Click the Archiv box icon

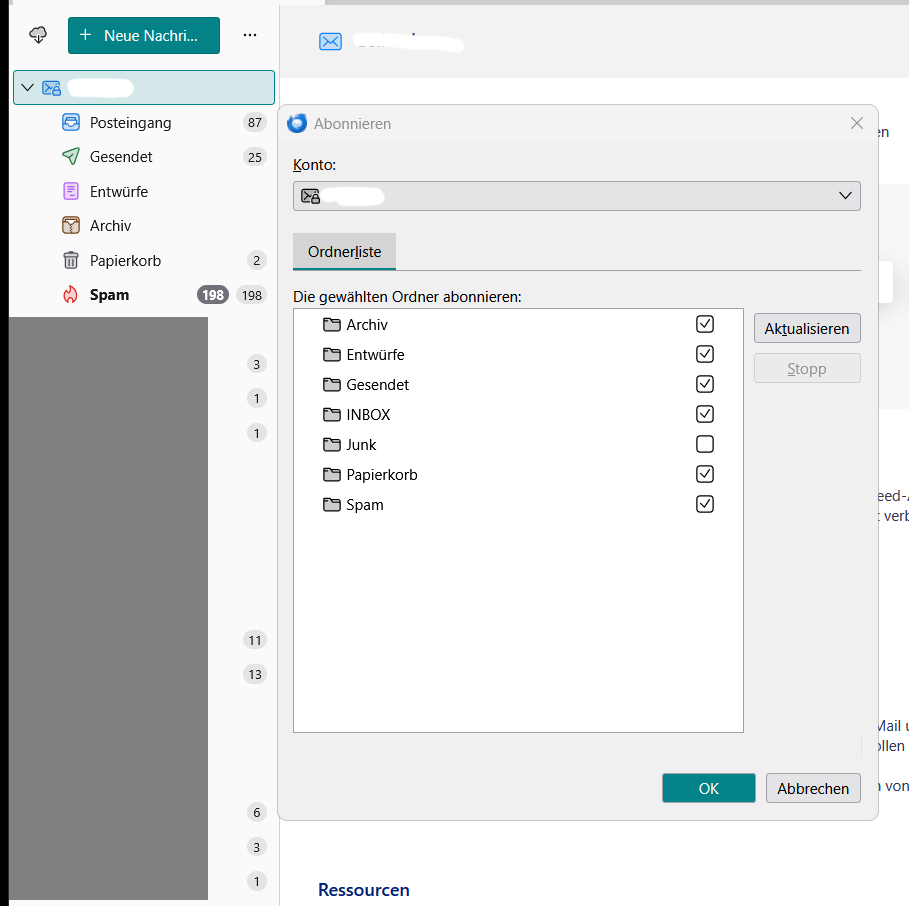tap(71, 225)
